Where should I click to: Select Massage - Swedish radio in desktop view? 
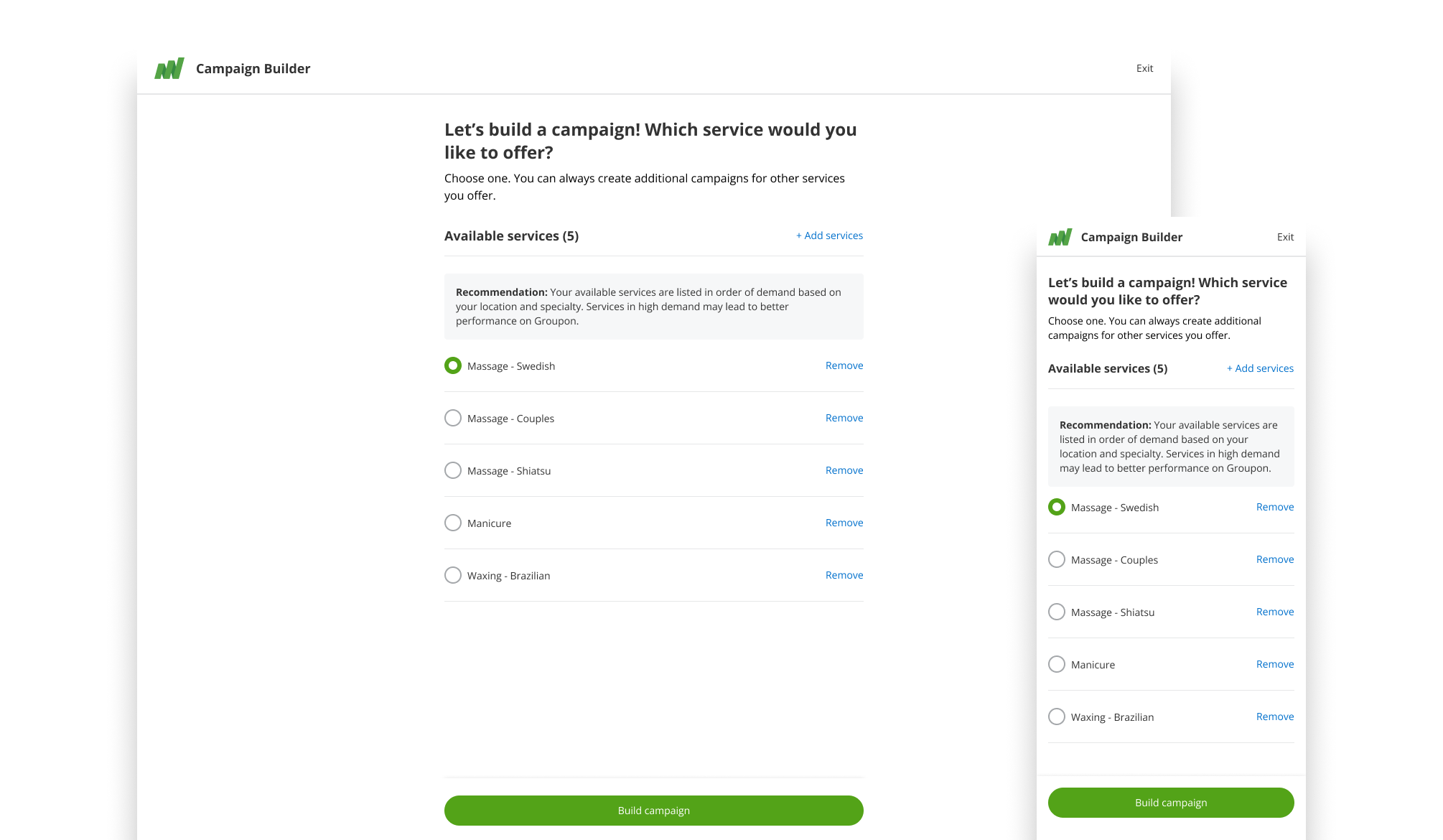(x=453, y=365)
